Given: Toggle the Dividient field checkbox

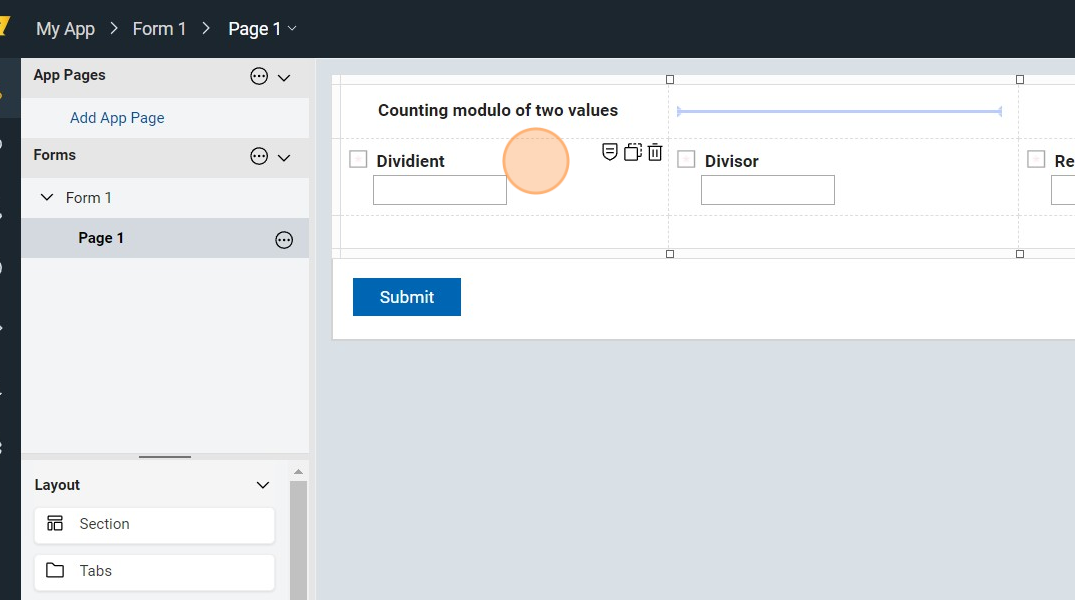Looking at the screenshot, I should click(x=358, y=160).
